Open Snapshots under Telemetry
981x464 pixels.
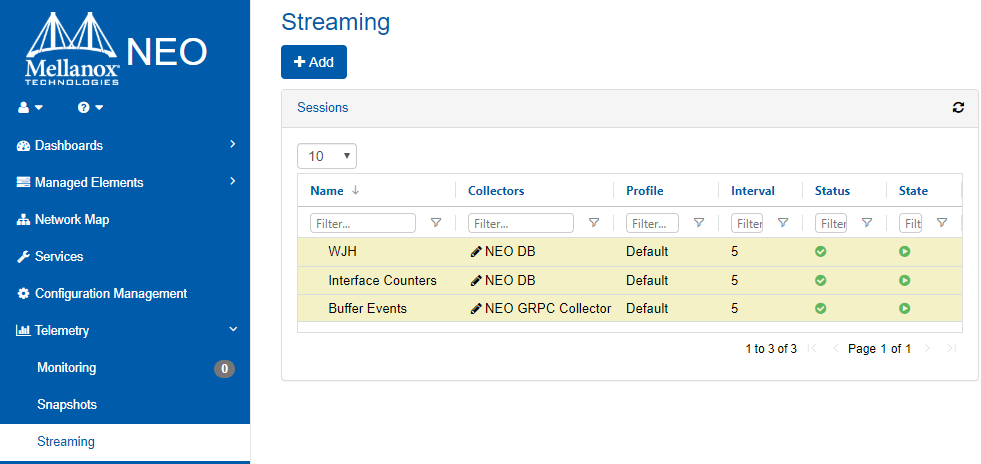point(66,405)
